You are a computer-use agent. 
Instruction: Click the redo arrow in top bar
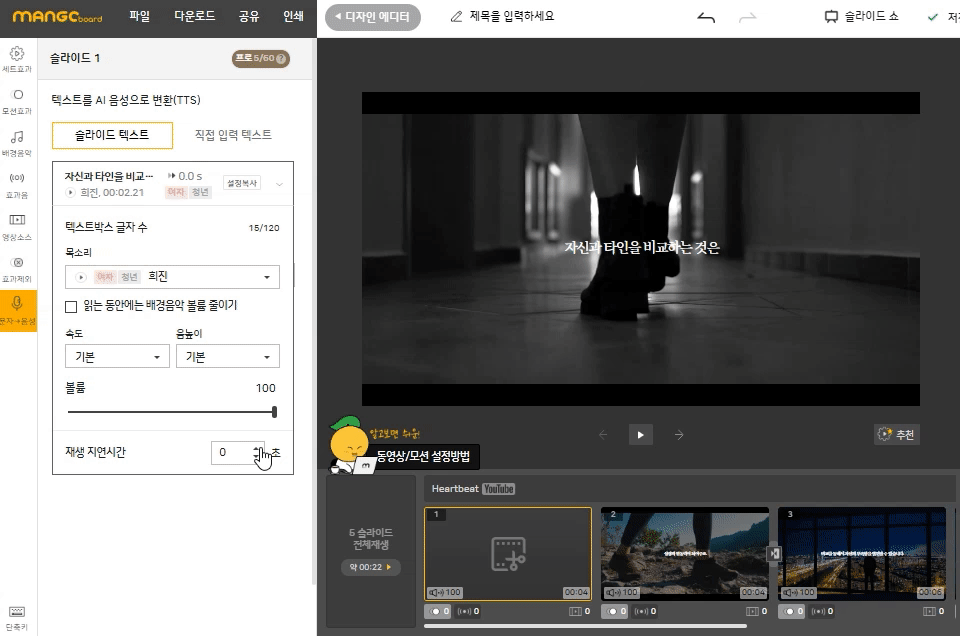coord(748,17)
